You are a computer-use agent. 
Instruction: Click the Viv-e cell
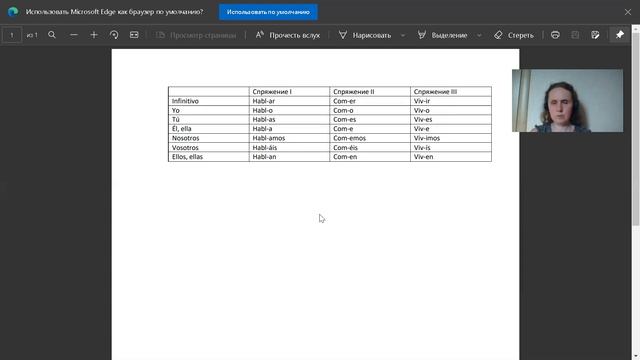pos(451,129)
